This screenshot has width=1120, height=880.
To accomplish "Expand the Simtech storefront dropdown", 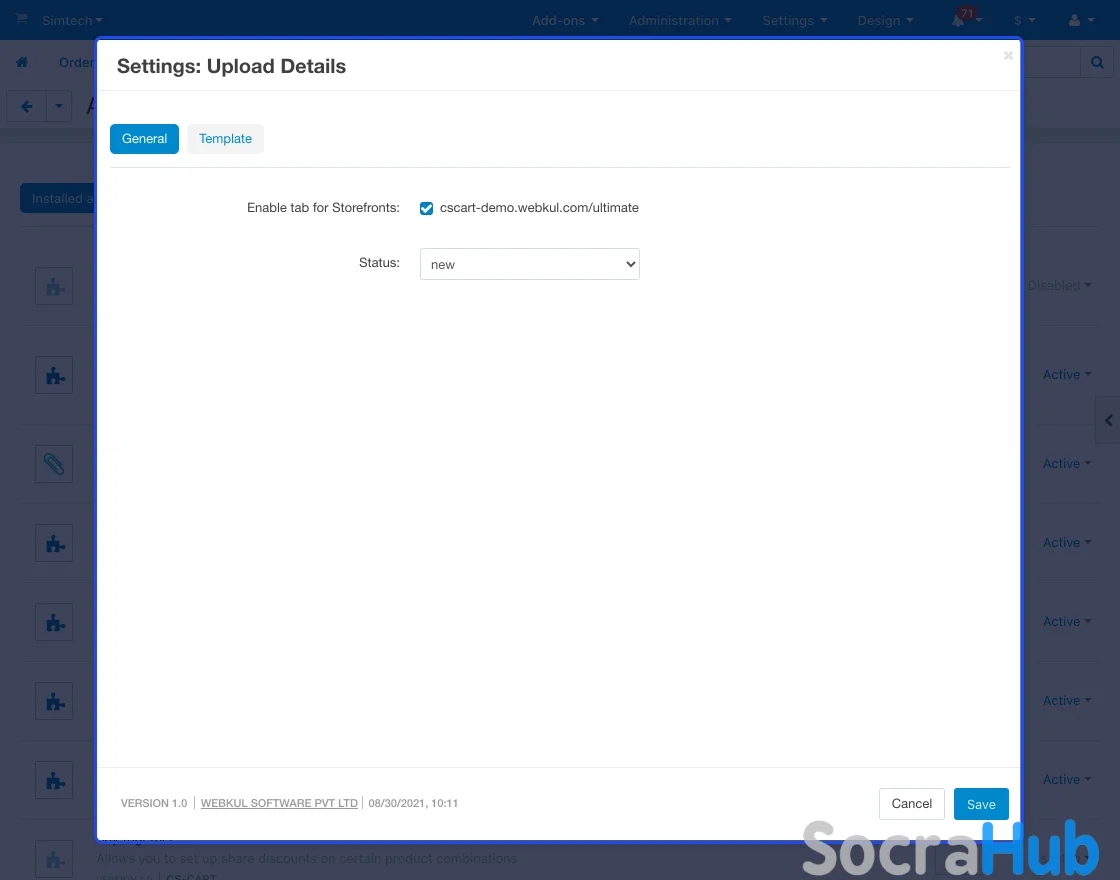I will point(72,20).
